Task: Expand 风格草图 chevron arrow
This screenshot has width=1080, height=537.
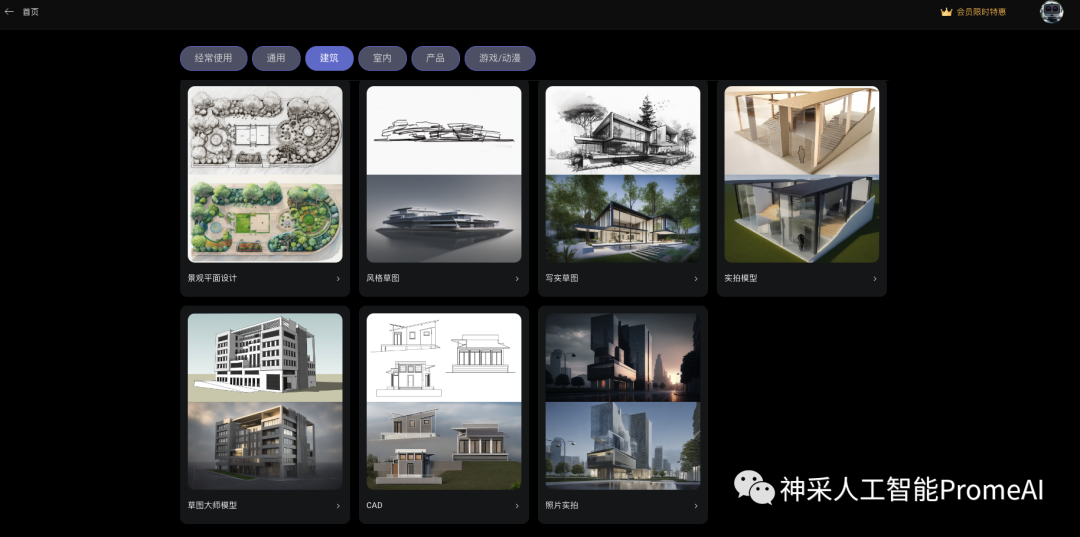Action: (x=517, y=279)
